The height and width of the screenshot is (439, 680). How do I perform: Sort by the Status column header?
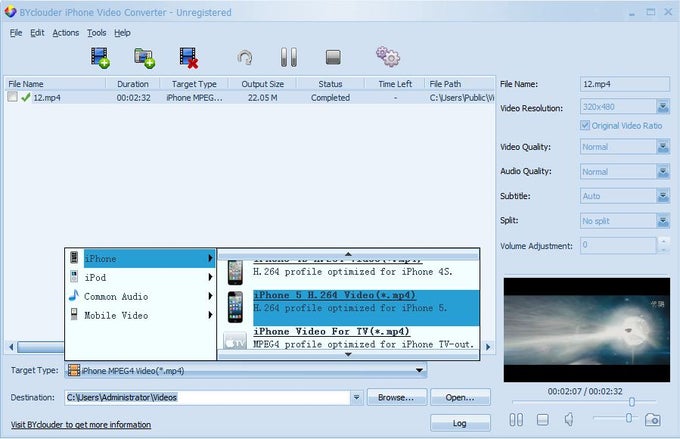pos(330,84)
